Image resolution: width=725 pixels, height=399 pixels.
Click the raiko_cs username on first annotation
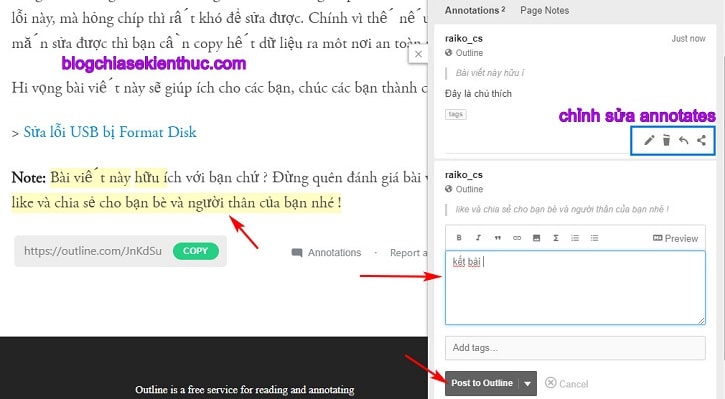464,38
